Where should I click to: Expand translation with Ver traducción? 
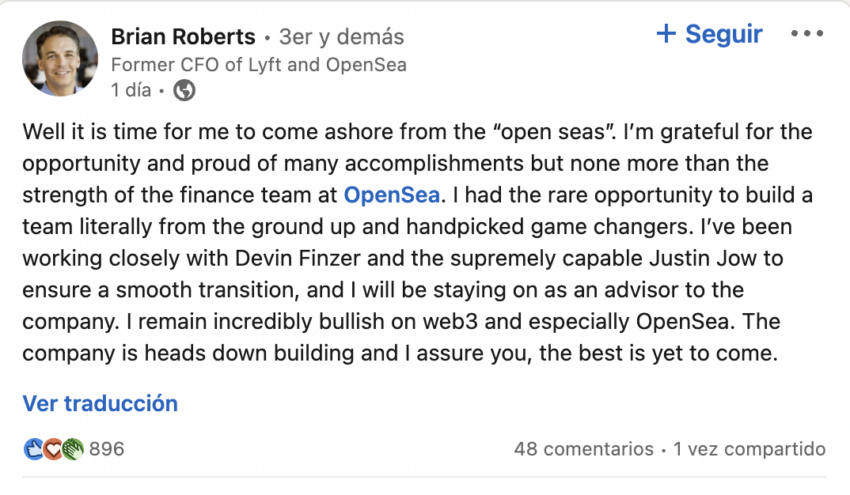point(100,404)
